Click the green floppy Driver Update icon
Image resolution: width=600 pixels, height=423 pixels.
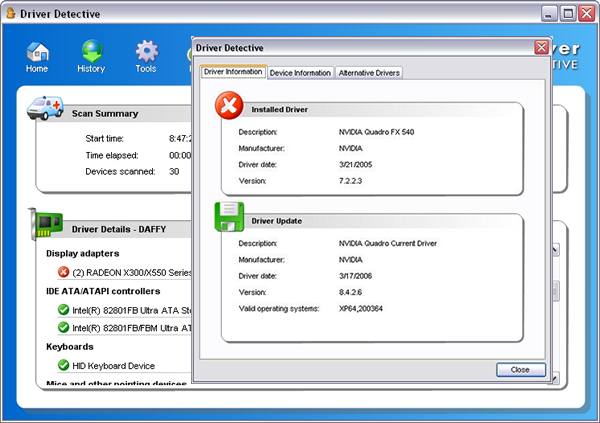coord(229,217)
